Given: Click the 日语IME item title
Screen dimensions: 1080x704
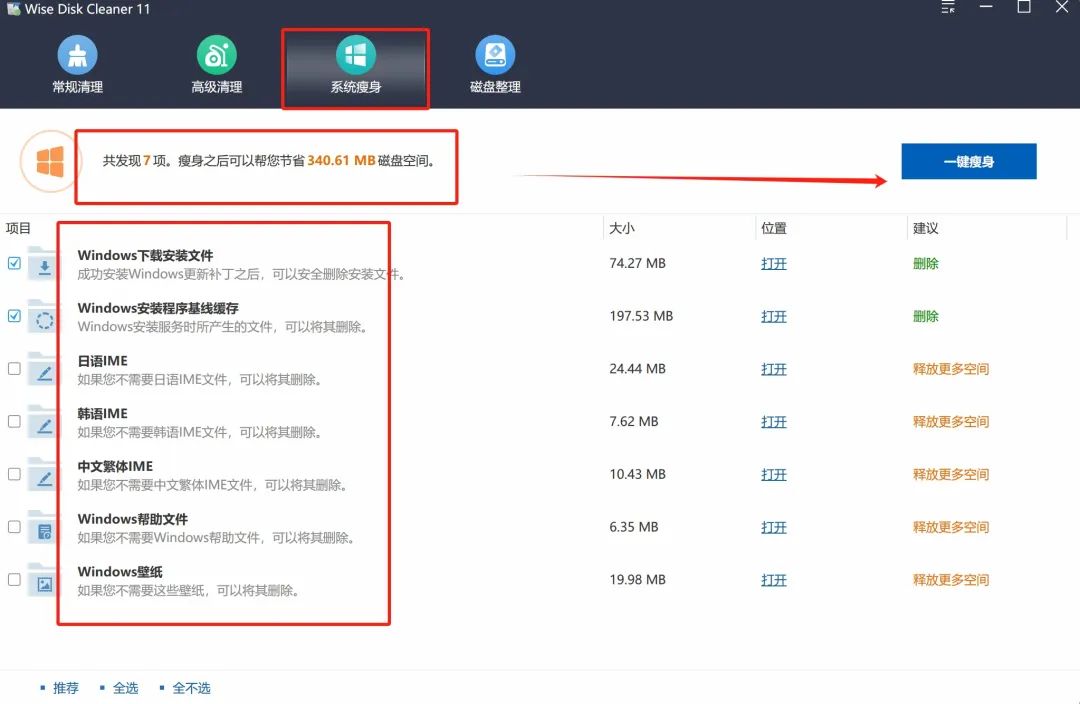Looking at the screenshot, I should point(103,361).
